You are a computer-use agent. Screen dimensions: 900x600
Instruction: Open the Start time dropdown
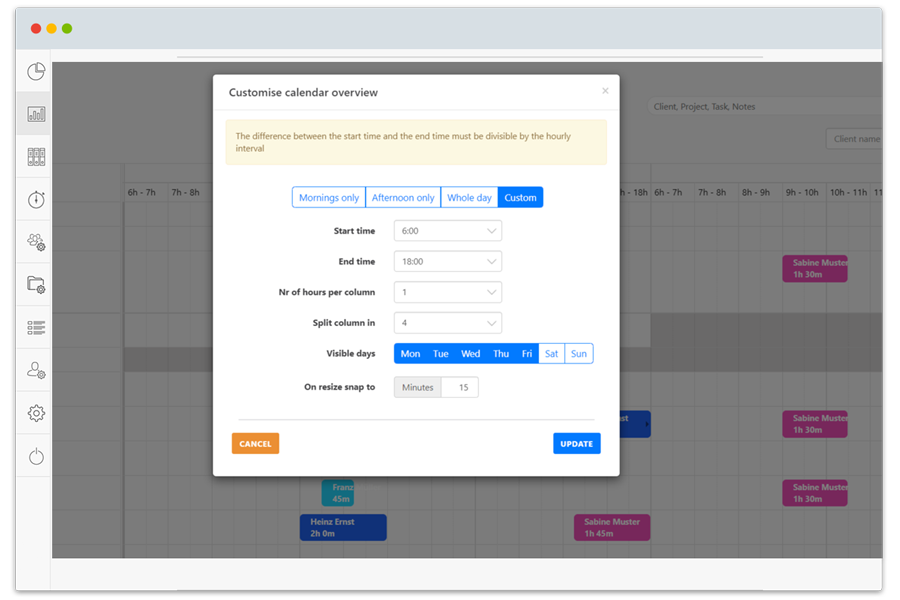447,231
